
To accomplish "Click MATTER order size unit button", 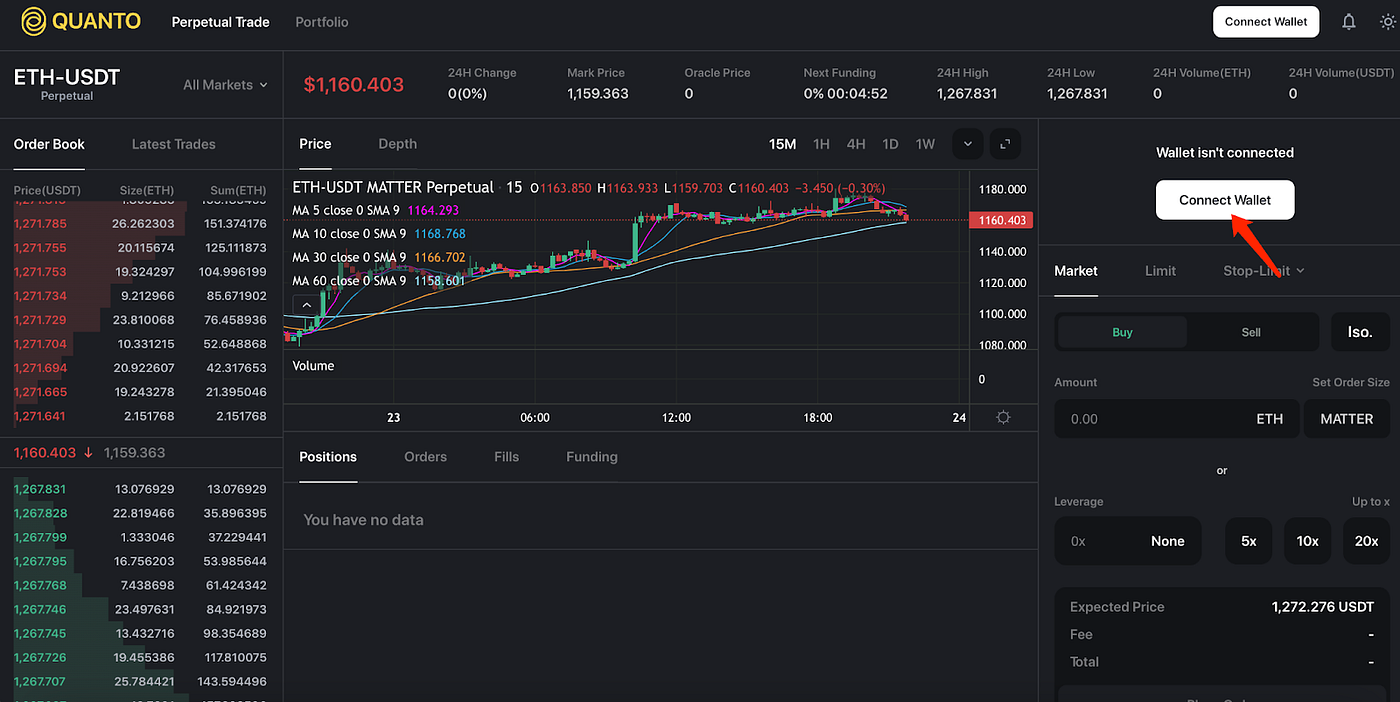I will pos(1346,419).
